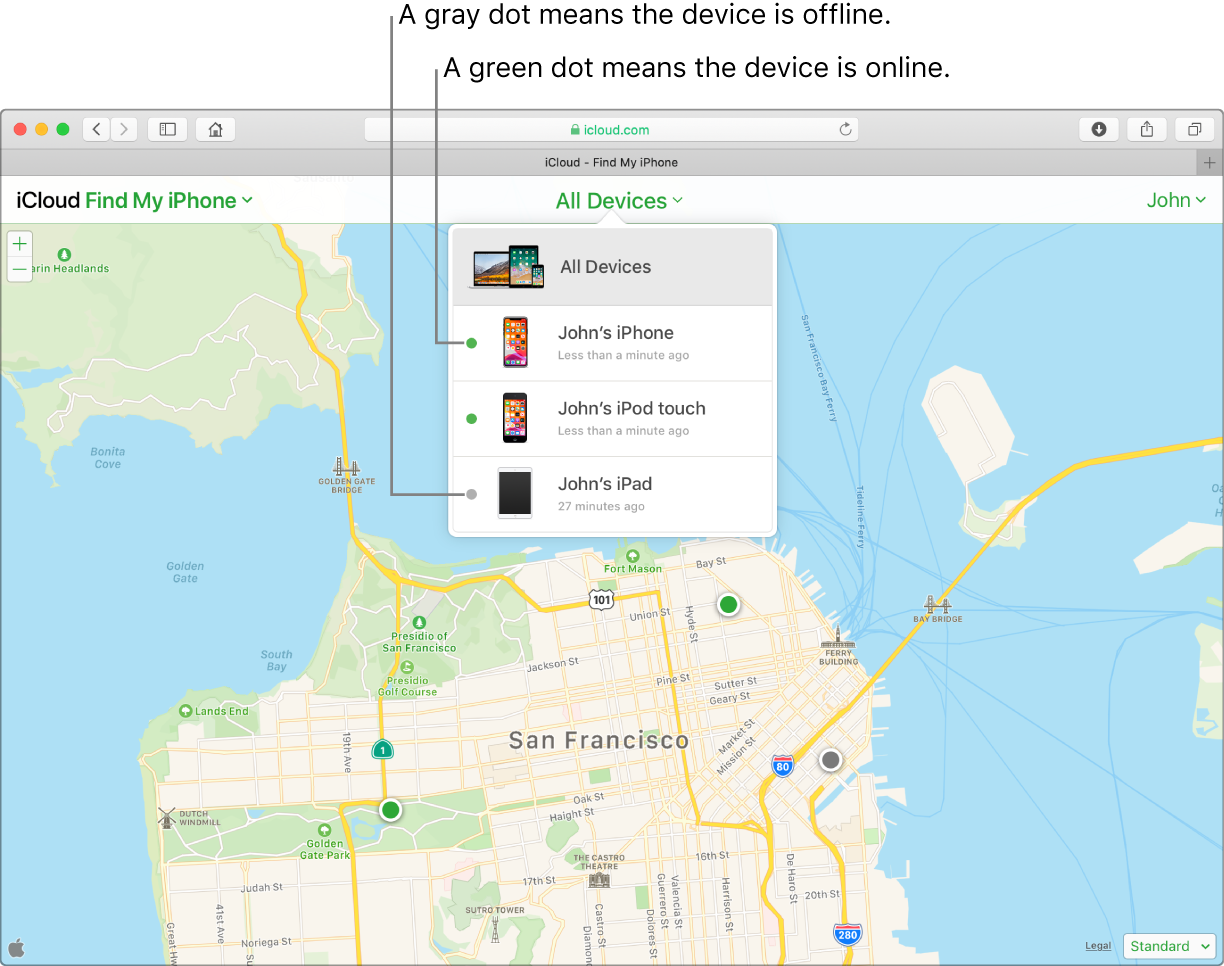Click the Castro Theatre landmark icon

click(x=599, y=878)
